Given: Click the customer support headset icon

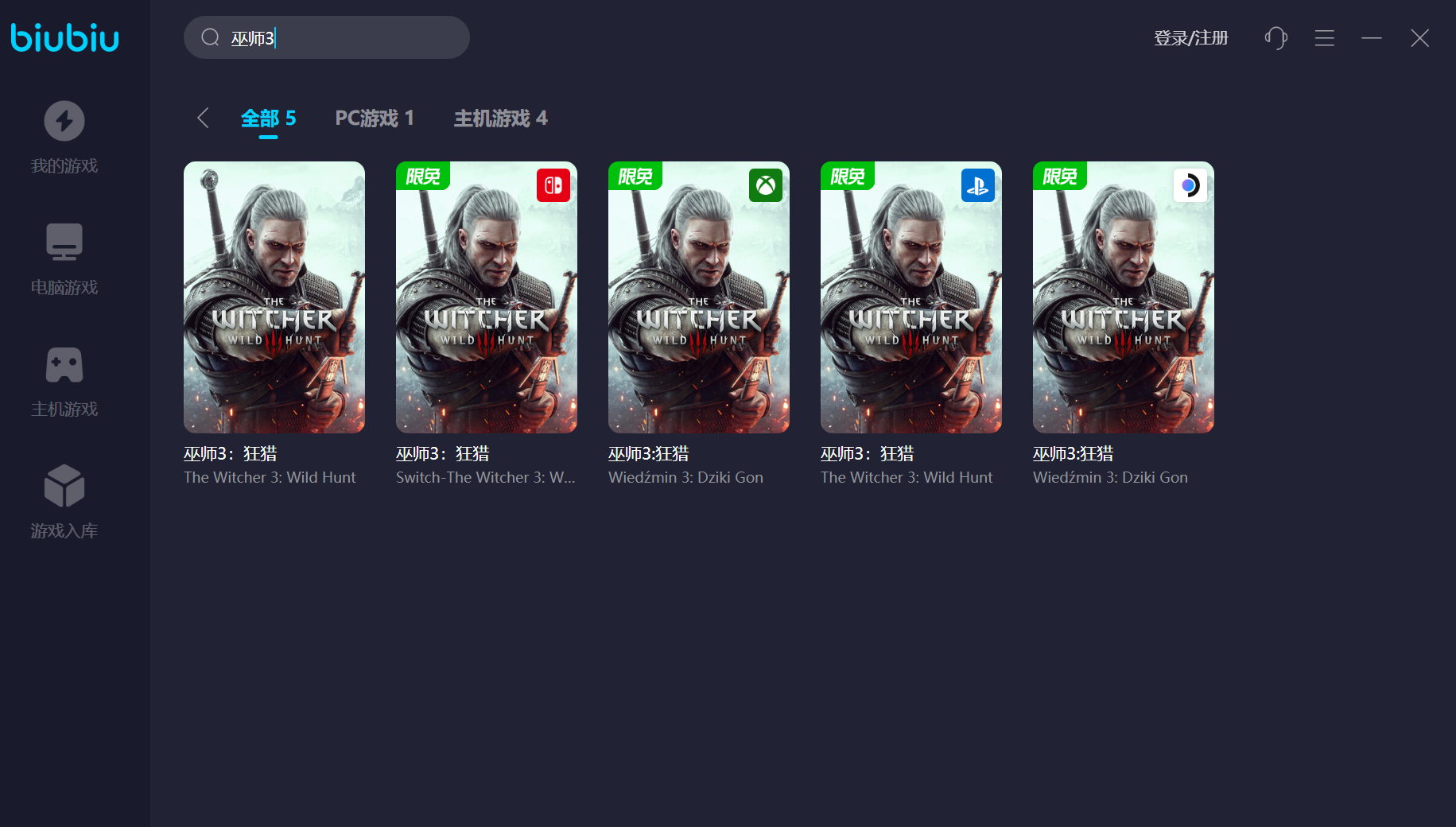Looking at the screenshot, I should pos(1275,37).
